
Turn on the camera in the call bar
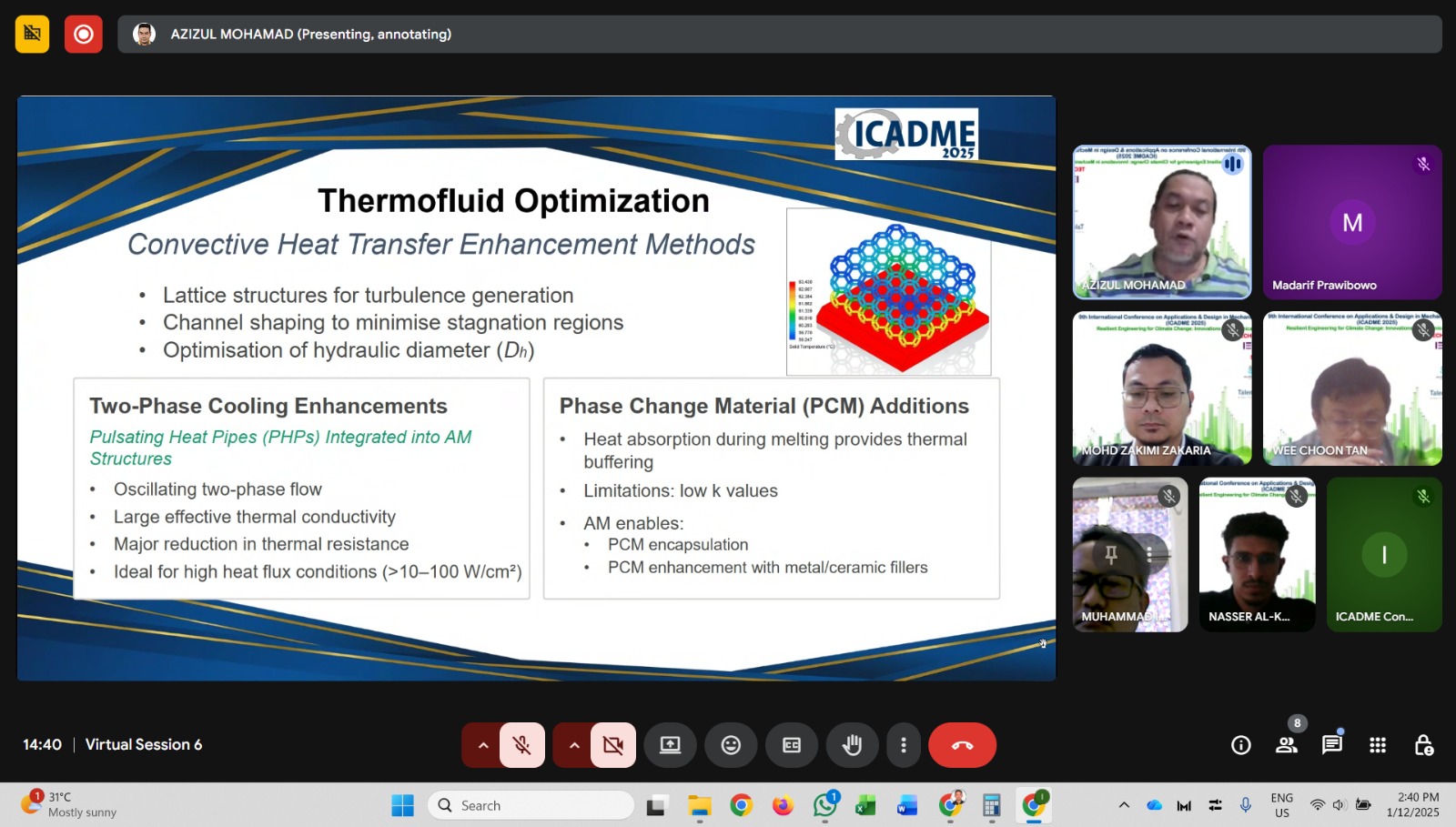coord(613,745)
